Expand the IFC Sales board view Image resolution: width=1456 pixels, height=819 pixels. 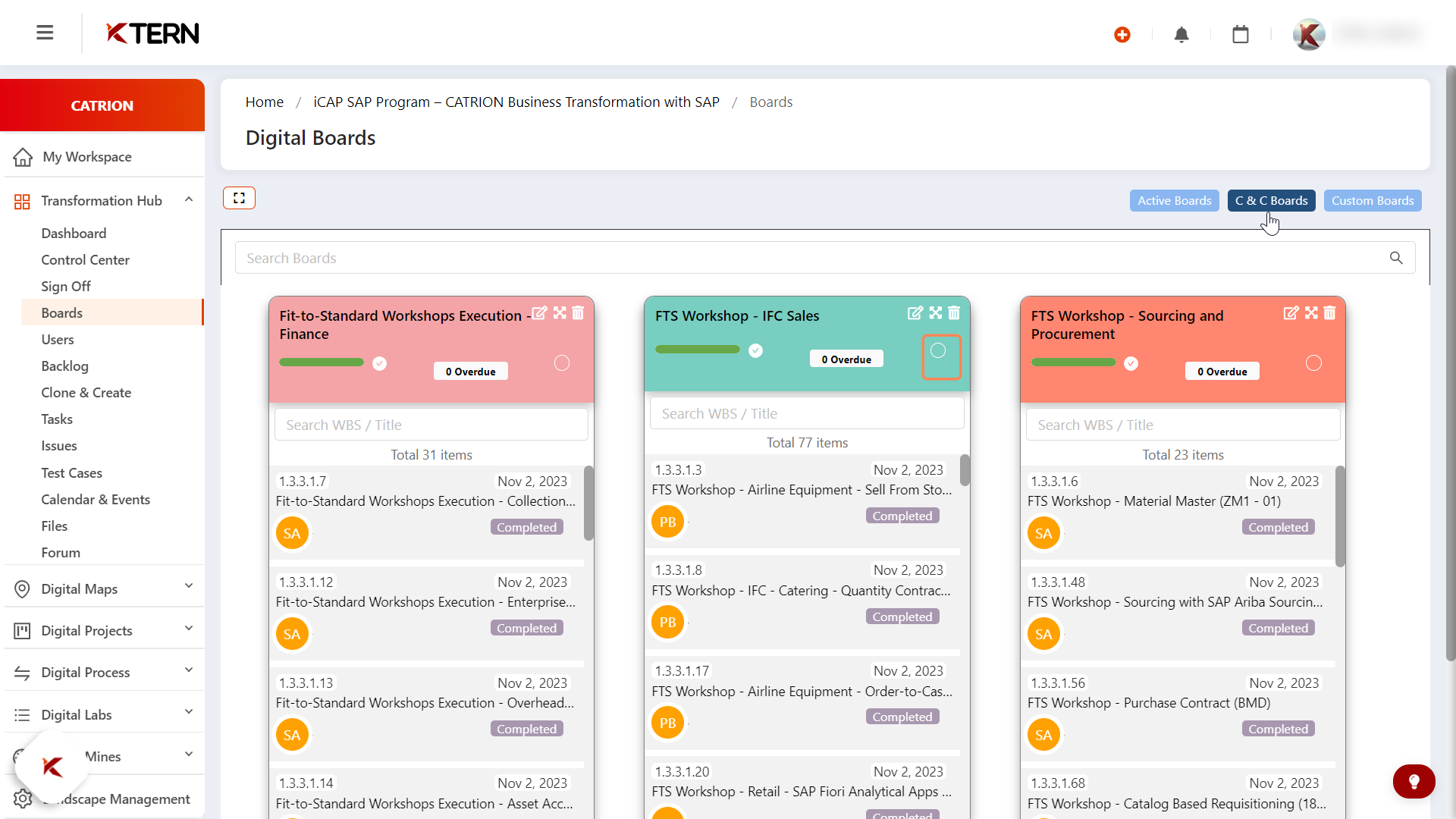point(936,313)
